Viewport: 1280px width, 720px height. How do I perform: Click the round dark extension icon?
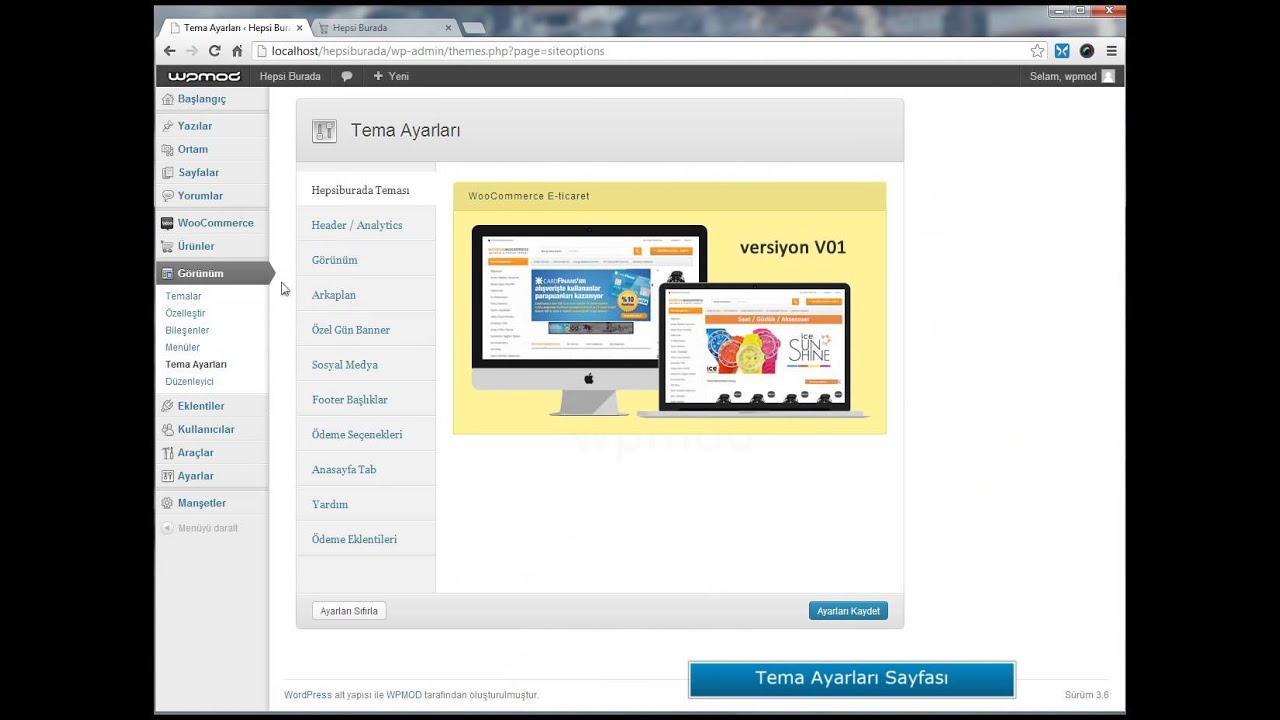tap(1087, 51)
